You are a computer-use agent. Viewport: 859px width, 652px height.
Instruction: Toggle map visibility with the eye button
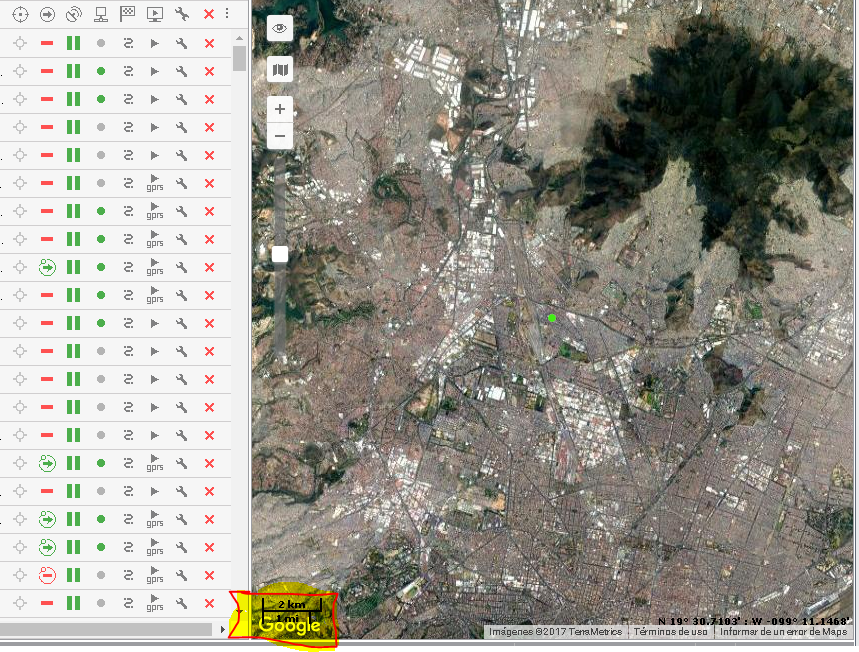(280, 29)
